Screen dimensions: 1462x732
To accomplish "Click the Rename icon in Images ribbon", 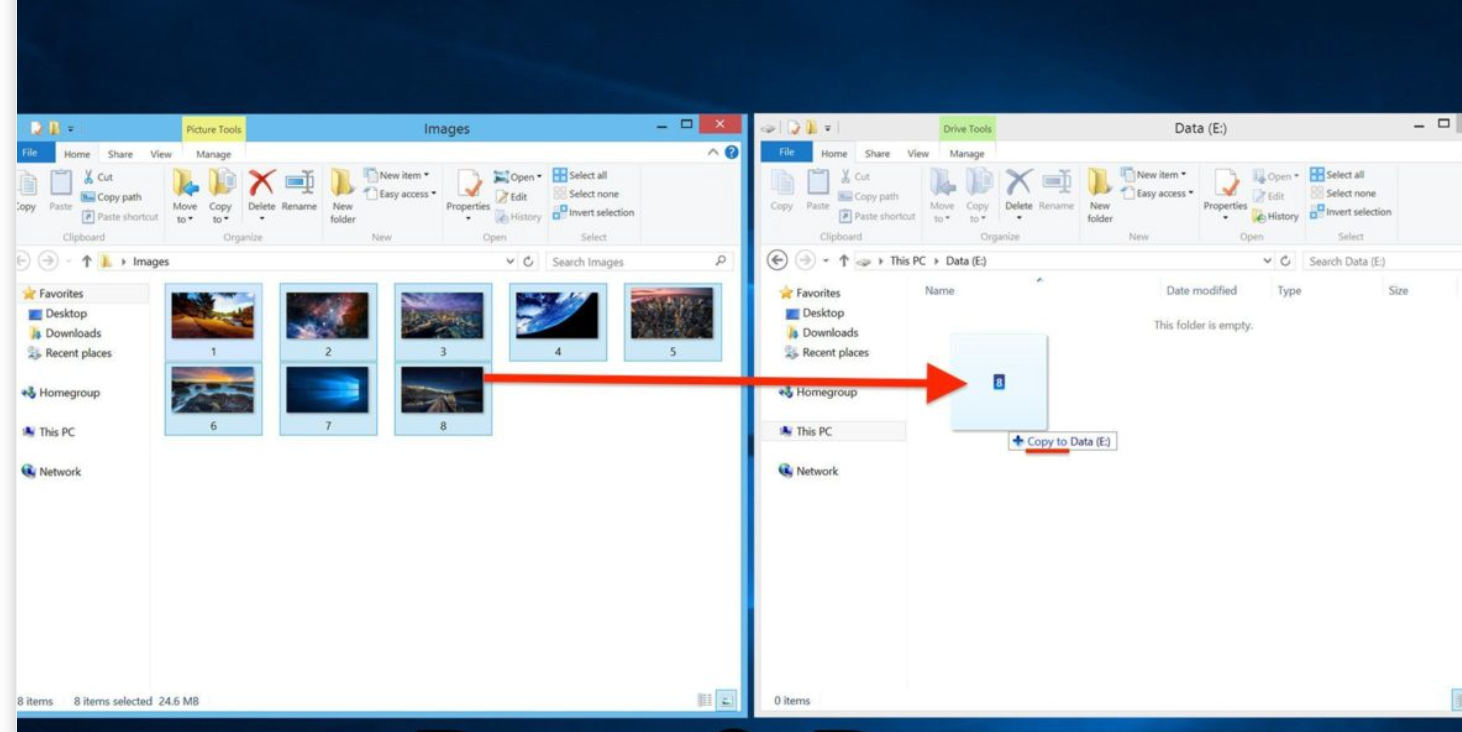I will (x=299, y=188).
